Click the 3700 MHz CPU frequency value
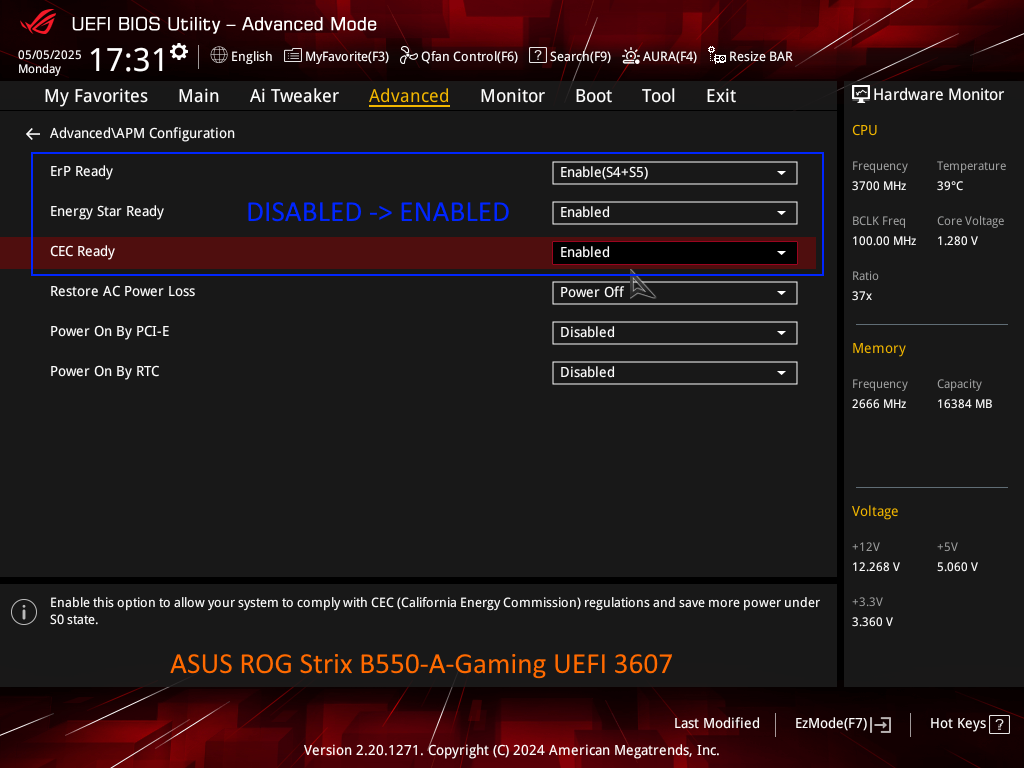Viewport: 1024px width, 768px height. pos(879,186)
